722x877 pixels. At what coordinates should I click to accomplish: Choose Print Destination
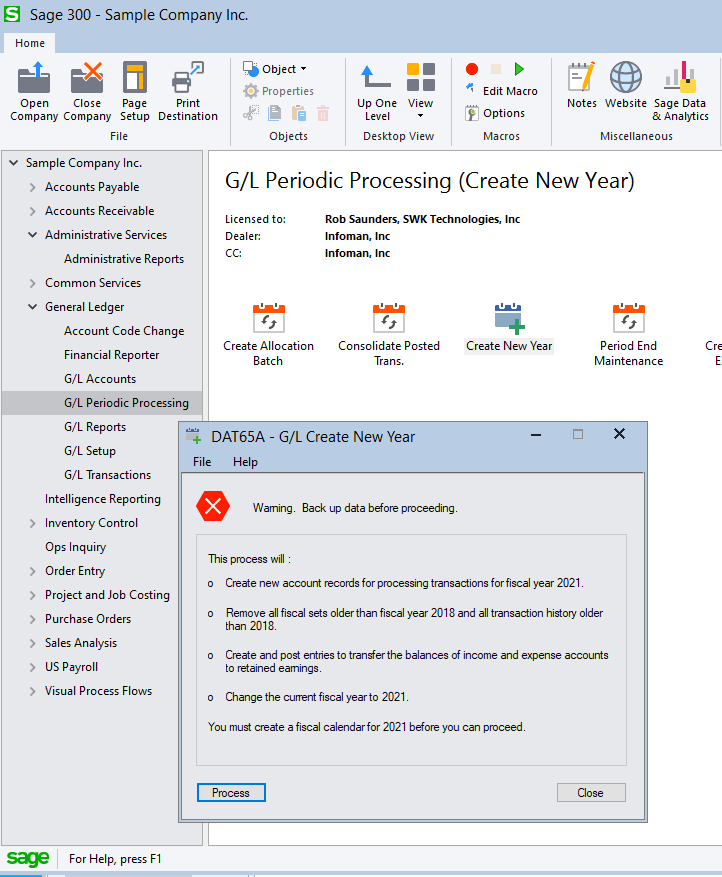click(x=188, y=92)
